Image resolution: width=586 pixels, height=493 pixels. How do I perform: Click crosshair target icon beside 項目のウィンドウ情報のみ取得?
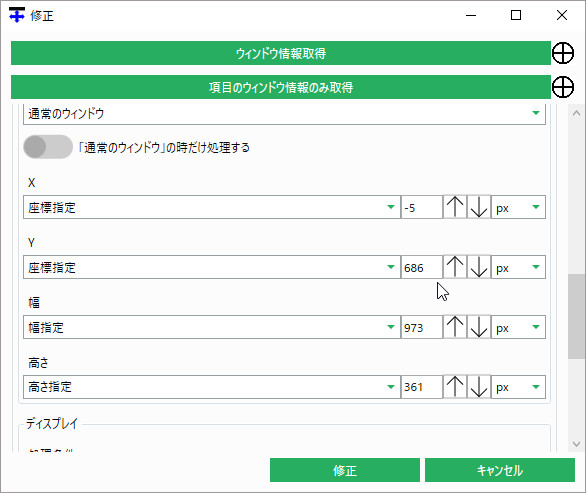point(563,87)
